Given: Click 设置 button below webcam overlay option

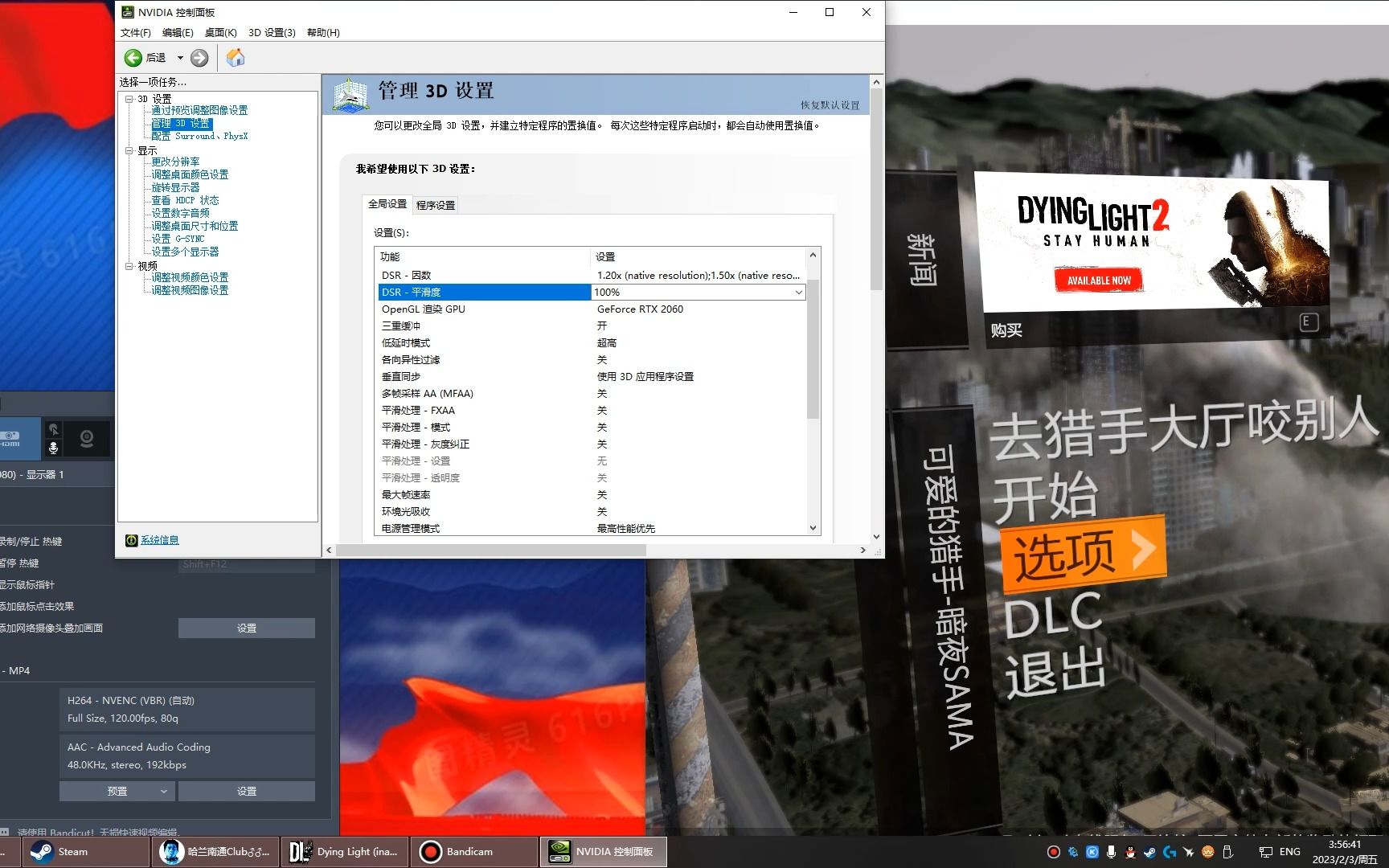Looking at the screenshot, I should coord(247,628).
